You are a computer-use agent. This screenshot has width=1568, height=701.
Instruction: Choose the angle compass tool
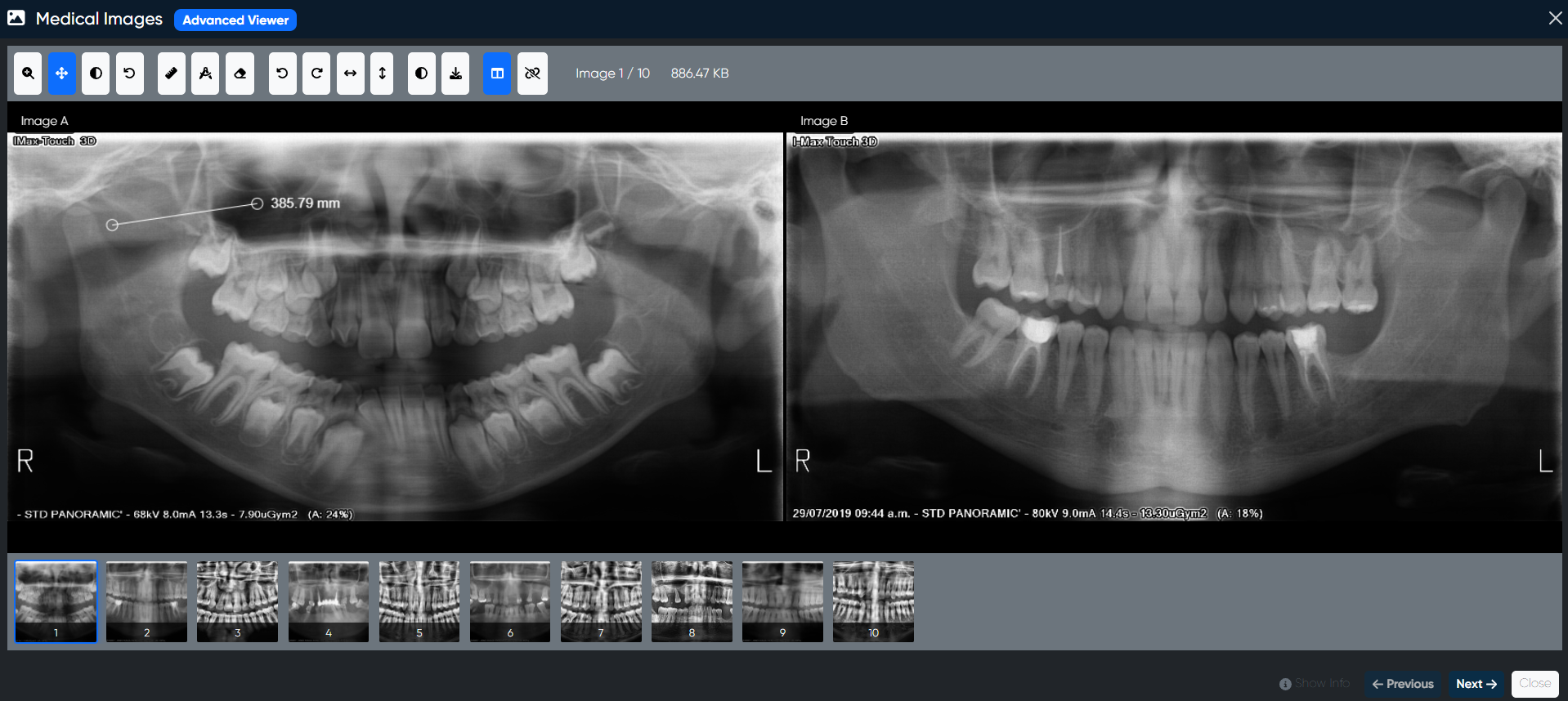coord(205,74)
